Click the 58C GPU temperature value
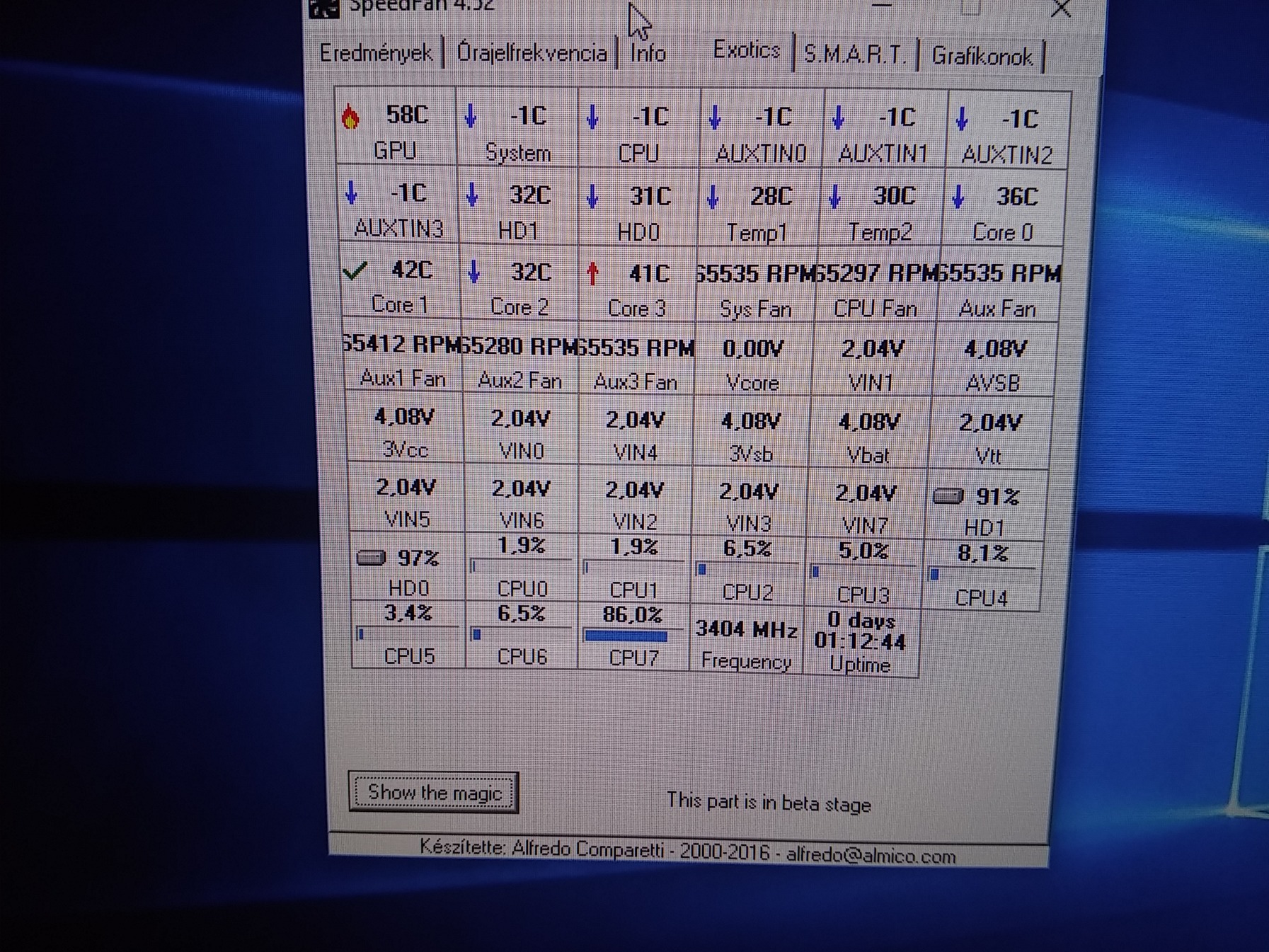1269x952 pixels. [x=407, y=115]
